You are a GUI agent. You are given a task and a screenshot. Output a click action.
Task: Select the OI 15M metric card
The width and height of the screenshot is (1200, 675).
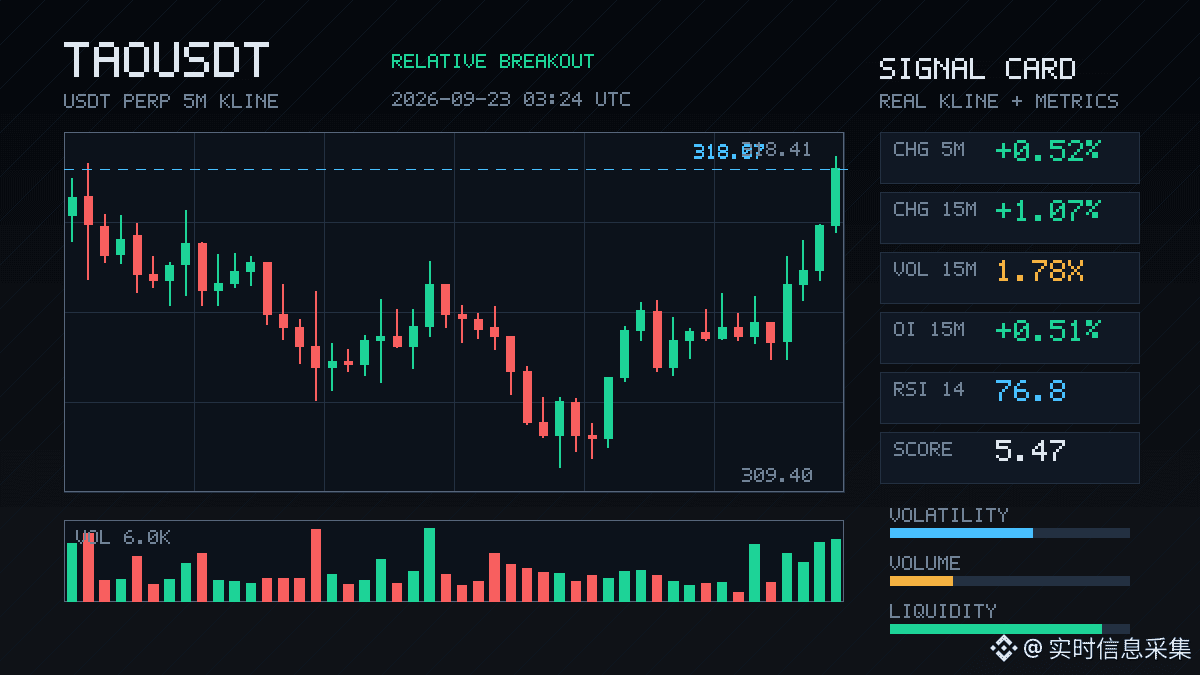click(1009, 338)
